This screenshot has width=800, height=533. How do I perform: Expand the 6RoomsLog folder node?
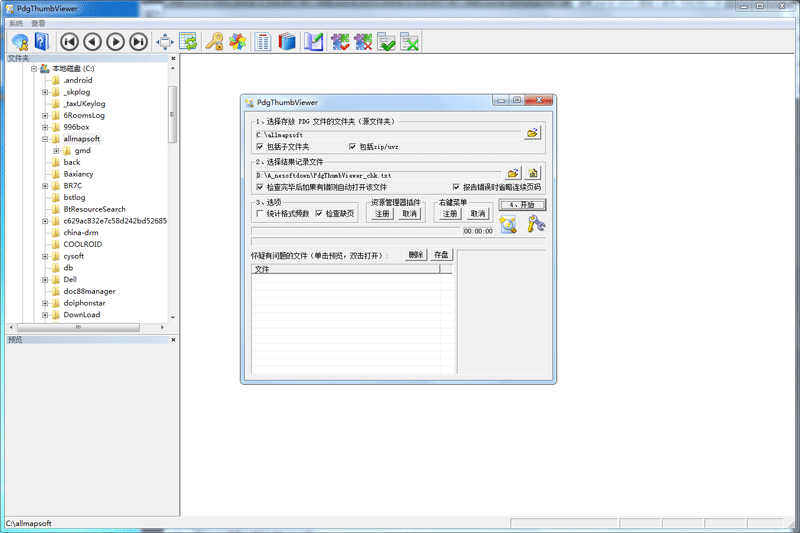45,116
